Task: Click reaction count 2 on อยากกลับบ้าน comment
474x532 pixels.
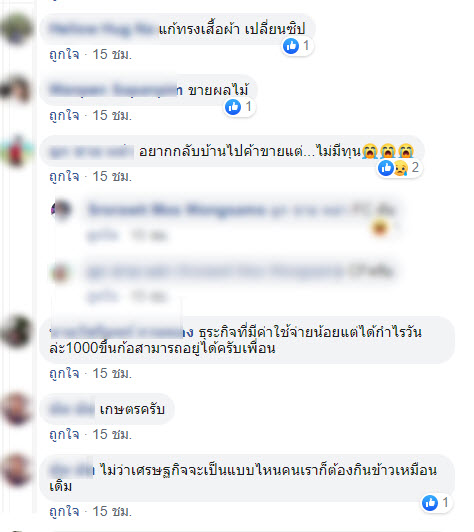Action: (415, 168)
